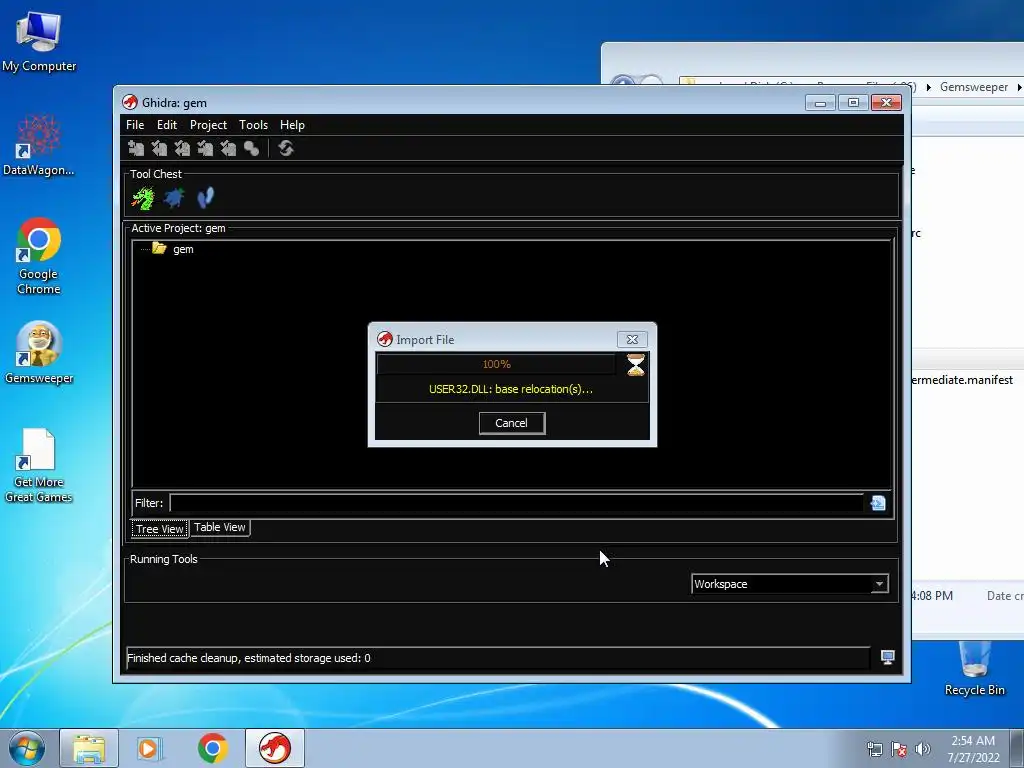This screenshot has height=768, width=1024.
Task: Click the Action Center flag tray icon
Action: 899,749
